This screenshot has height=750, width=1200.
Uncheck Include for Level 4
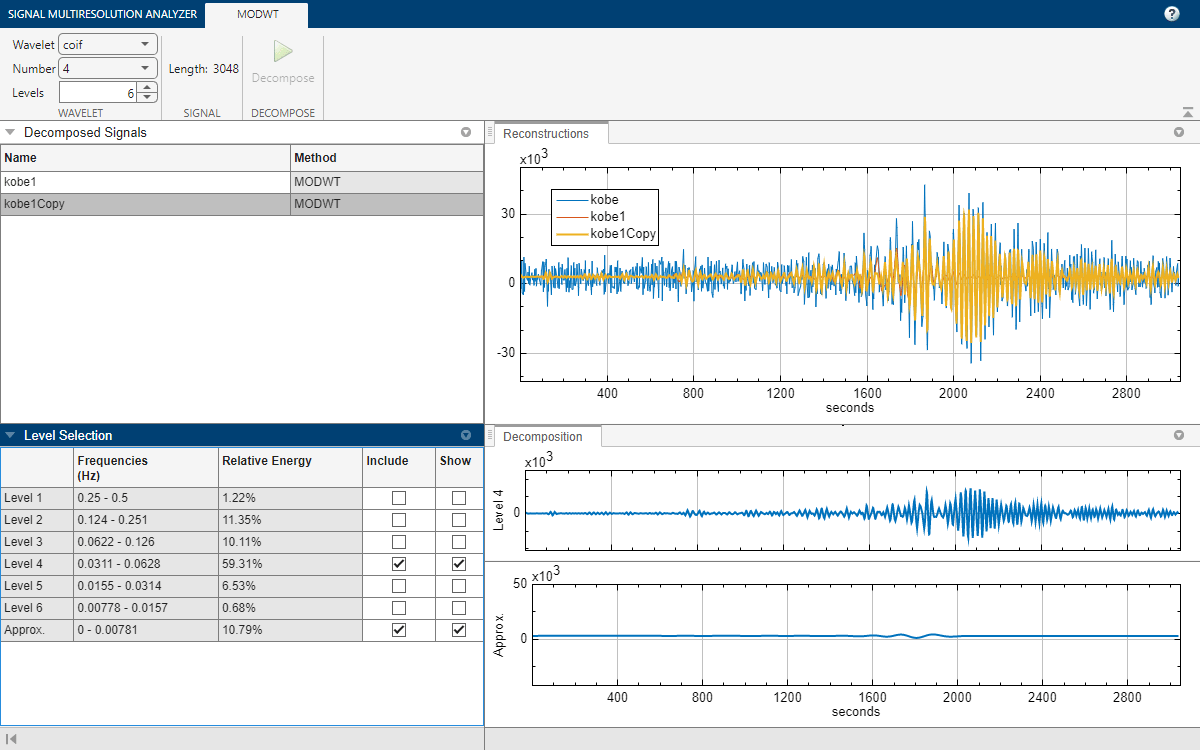click(399, 564)
